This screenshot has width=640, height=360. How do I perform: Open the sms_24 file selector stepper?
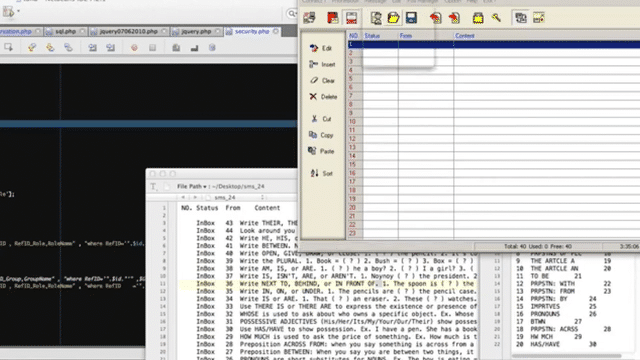click(262, 197)
